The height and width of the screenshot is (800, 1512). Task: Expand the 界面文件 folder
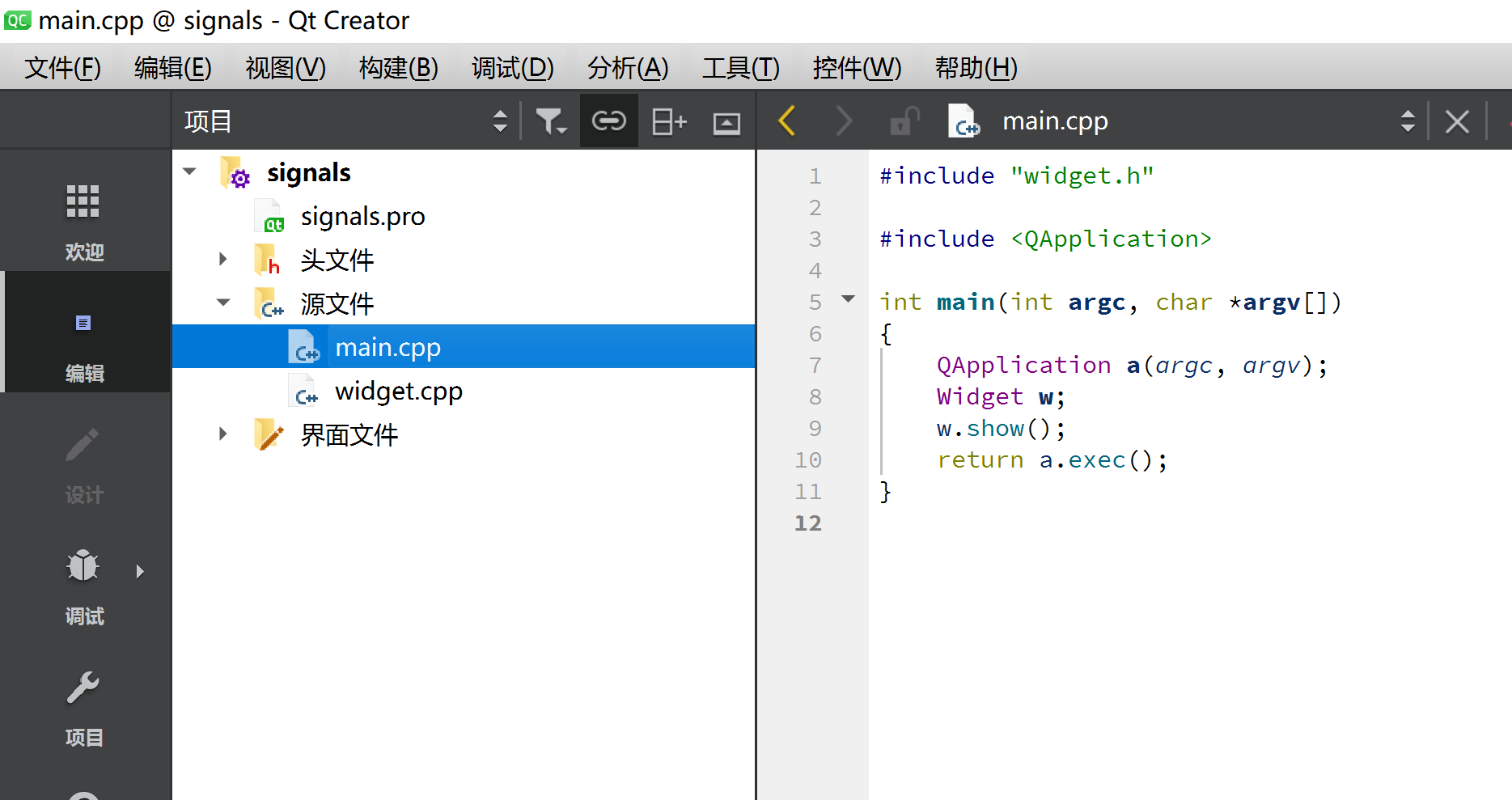tap(223, 434)
